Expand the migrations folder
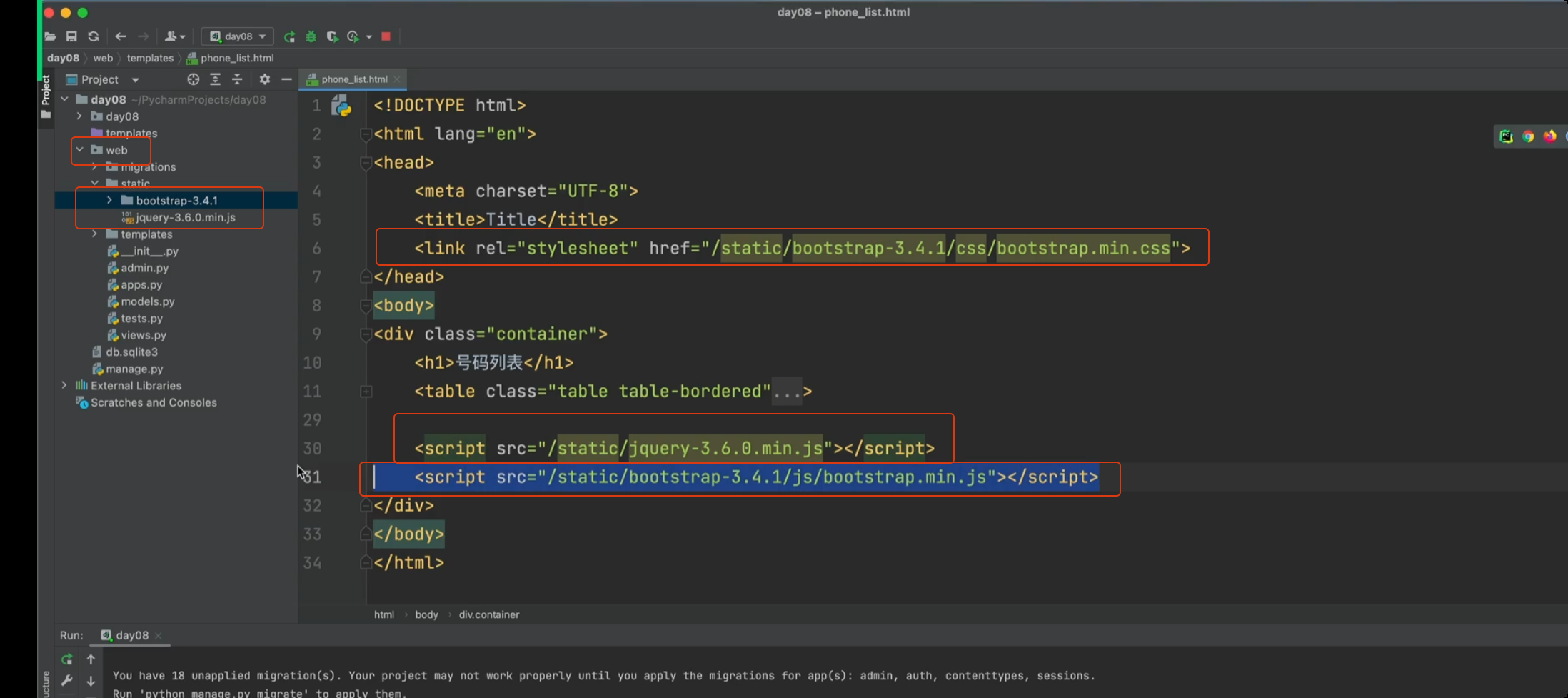The image size is (1568, 698). (x=94, y=166)
